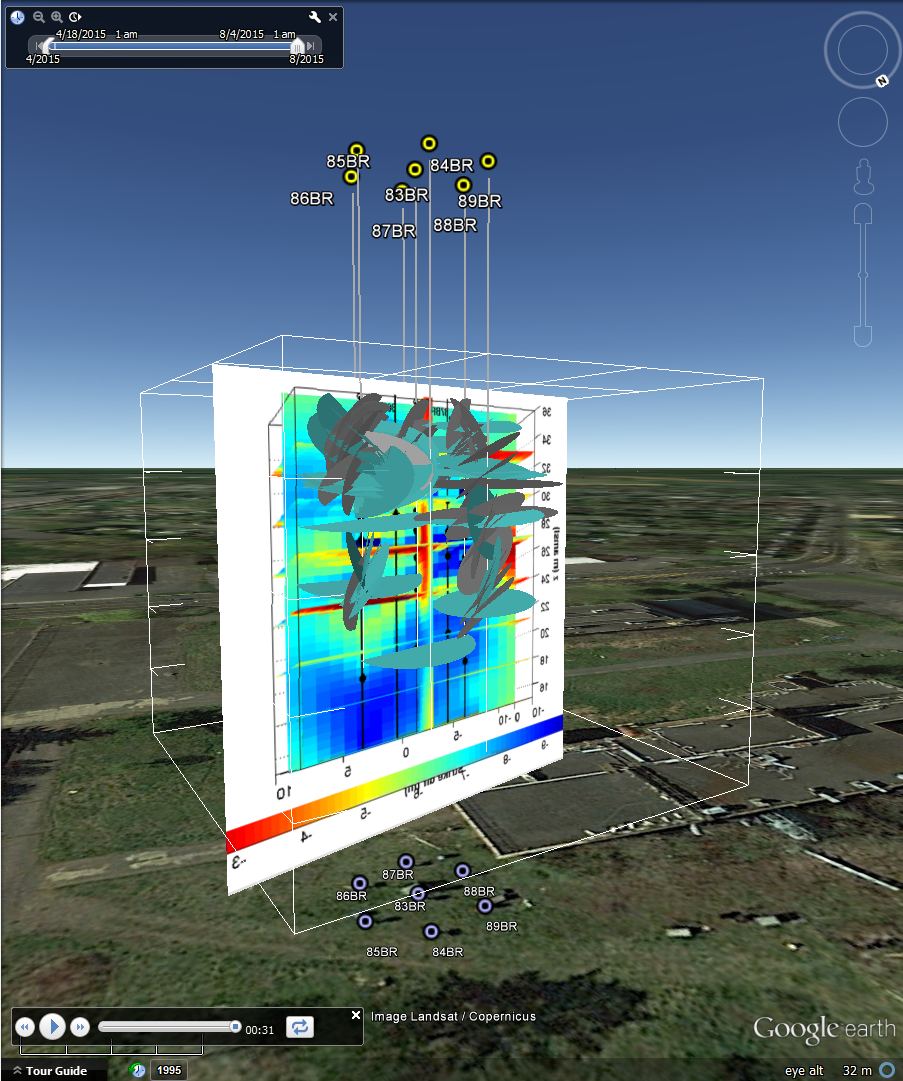Zoom in with slider top button
903x1081 pixels.
pos(863,214)
